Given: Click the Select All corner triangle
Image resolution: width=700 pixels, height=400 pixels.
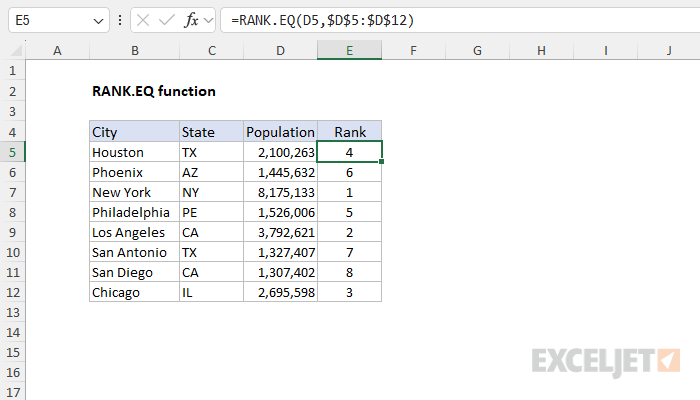Looking at the screenshot, I should (x=16, y=50).
